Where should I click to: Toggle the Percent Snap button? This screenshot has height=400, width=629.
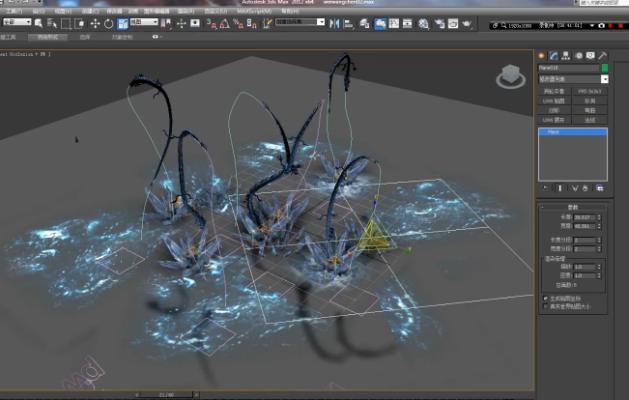point(238,24)
